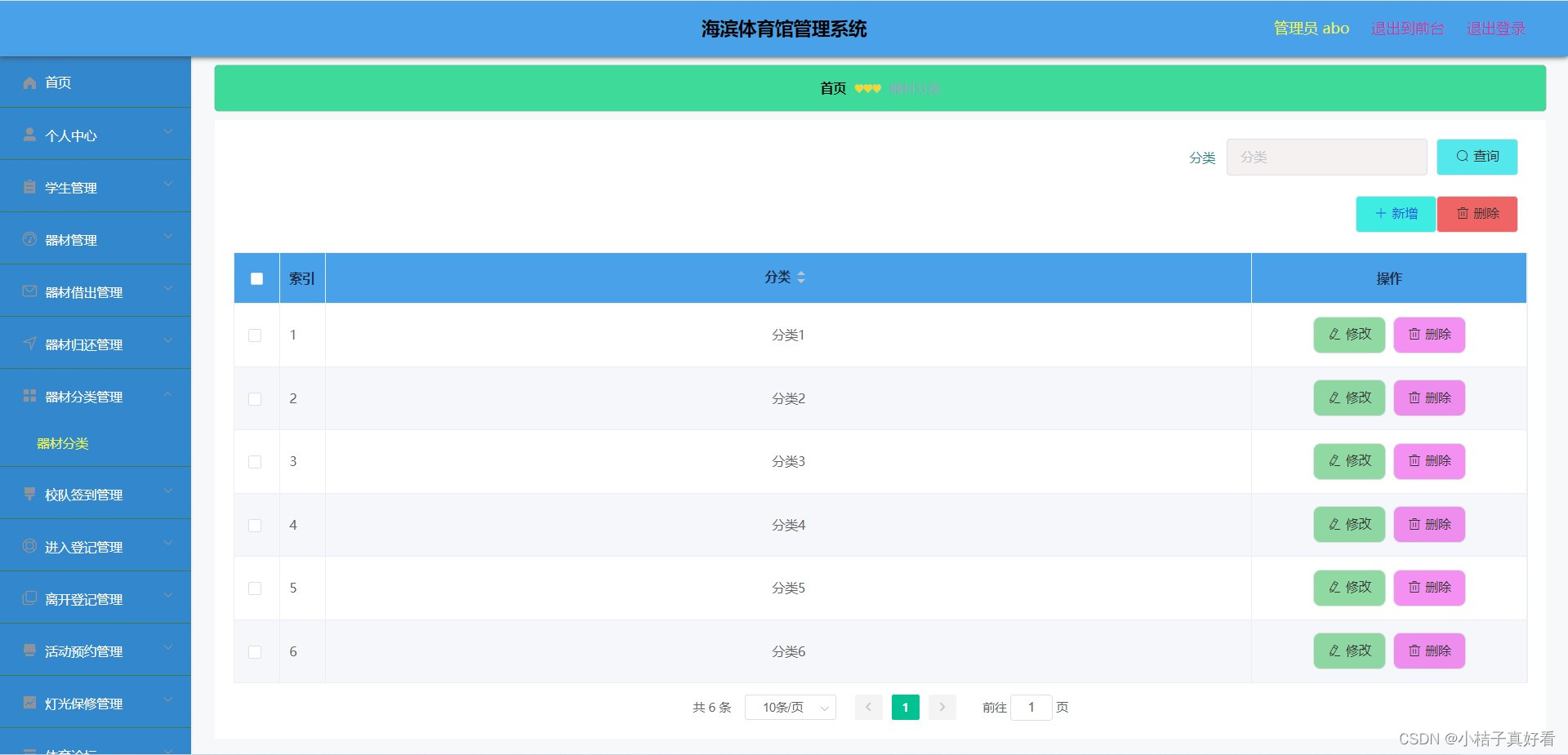
Task: Check the checkbox for row 分类6
Action: (255, 652)
